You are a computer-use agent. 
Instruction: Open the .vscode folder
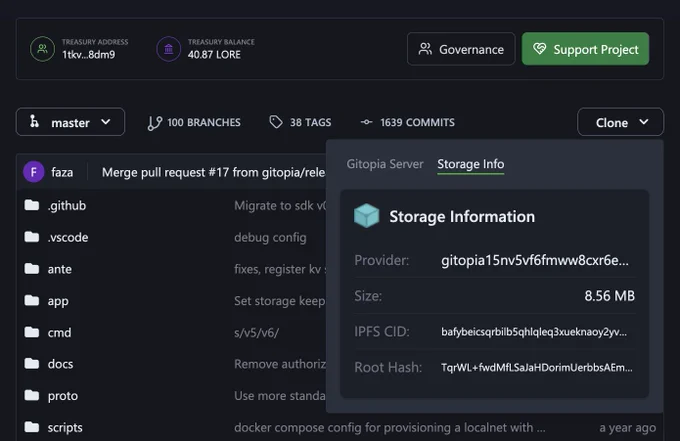coord(68,237)
